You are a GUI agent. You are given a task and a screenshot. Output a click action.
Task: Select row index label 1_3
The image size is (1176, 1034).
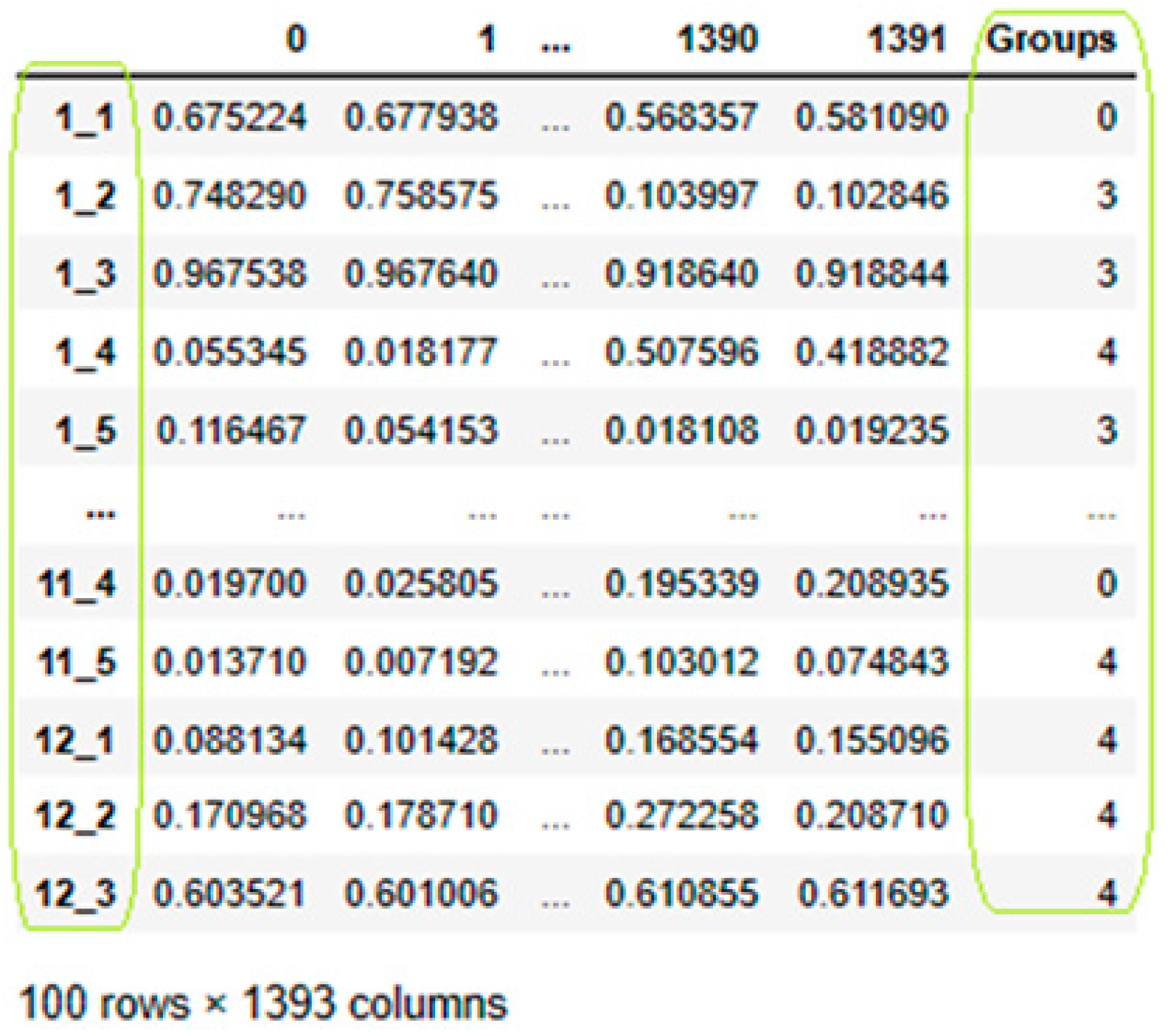point(85,274)
